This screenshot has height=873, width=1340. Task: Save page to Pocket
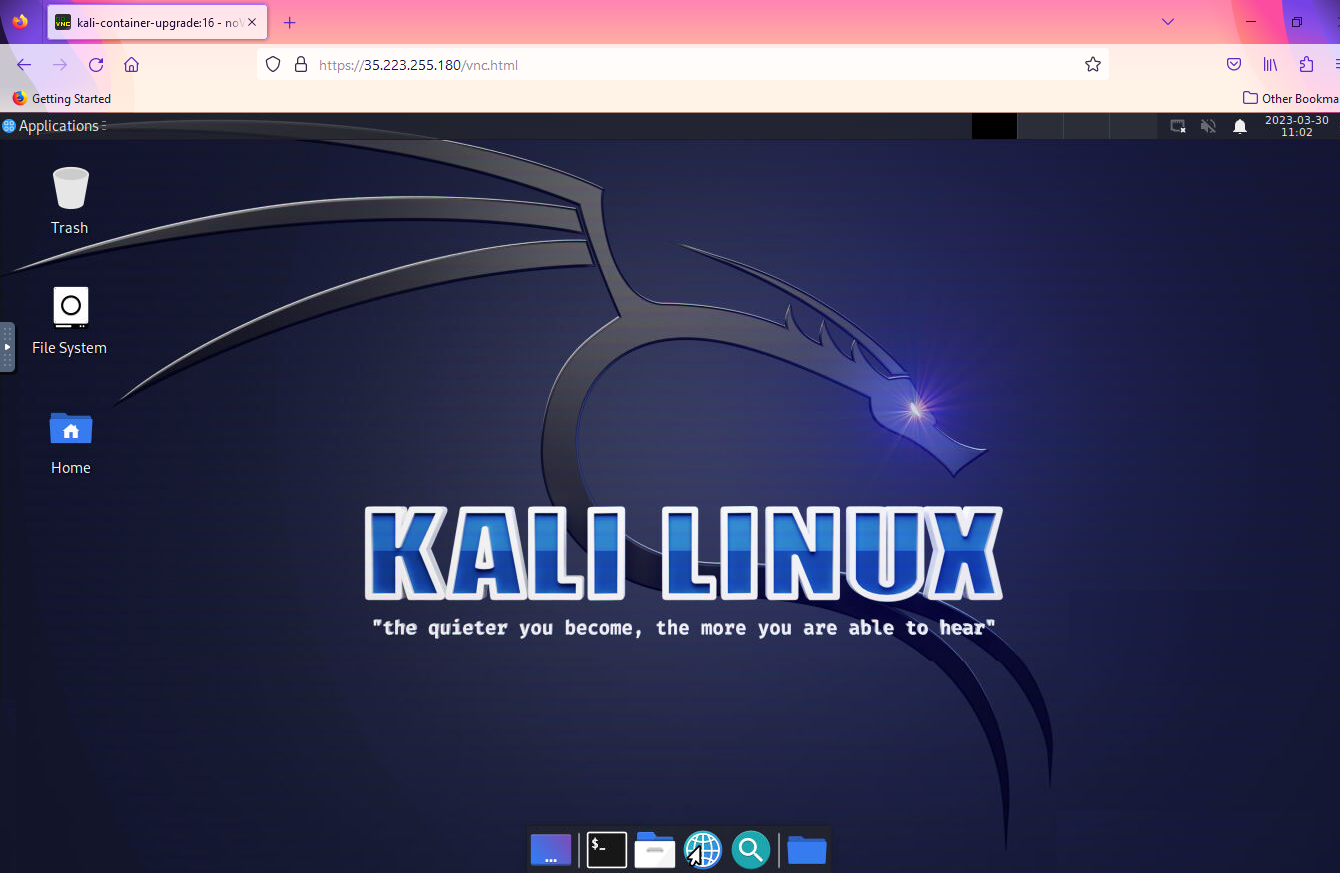point(1234,65)
